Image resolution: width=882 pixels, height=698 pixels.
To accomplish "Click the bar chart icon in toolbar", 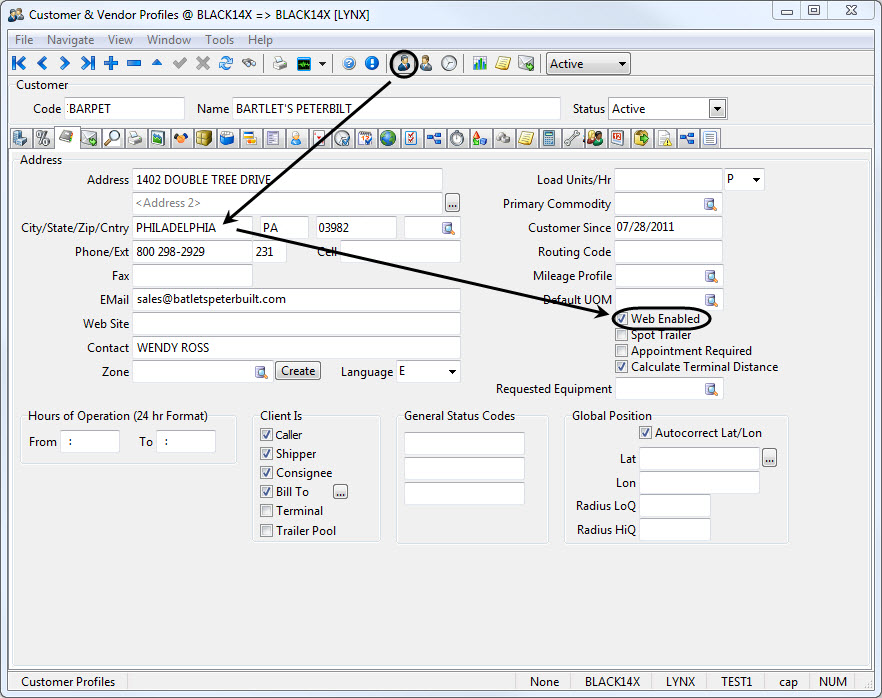I will coord(480,63).
